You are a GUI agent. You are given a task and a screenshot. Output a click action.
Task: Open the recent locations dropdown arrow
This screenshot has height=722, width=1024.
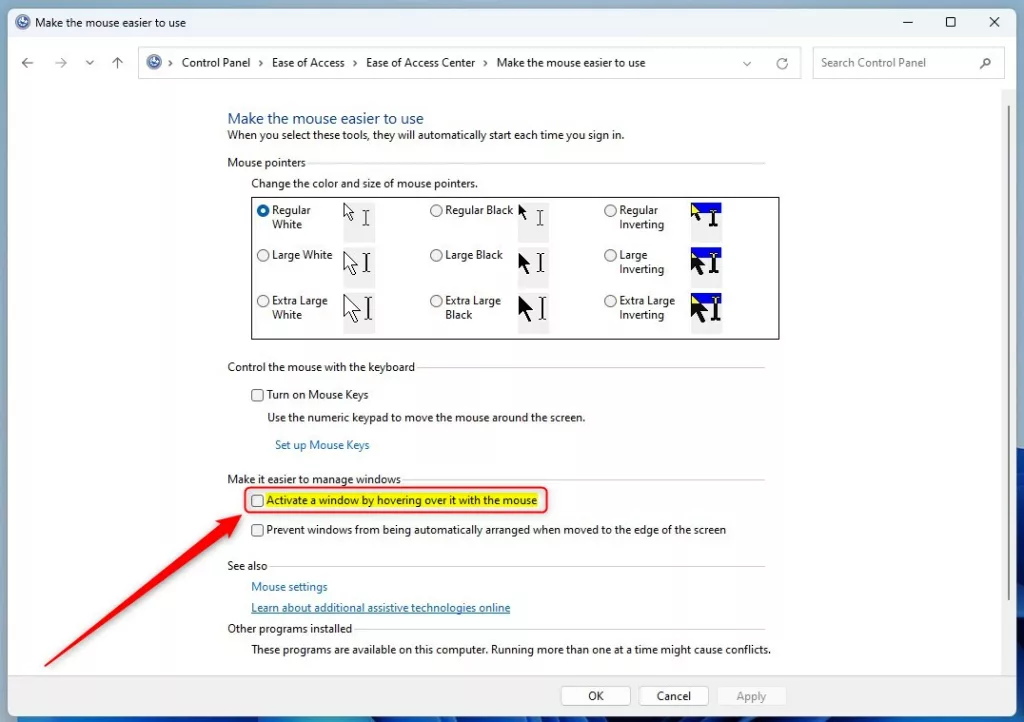pyautogui.click(x=89, y=63)
